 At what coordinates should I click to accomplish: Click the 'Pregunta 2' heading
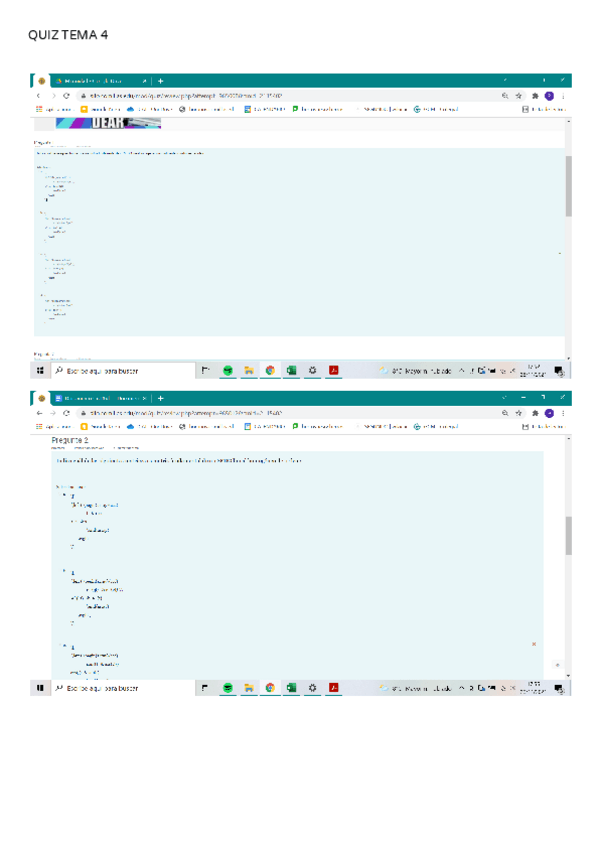70,440
